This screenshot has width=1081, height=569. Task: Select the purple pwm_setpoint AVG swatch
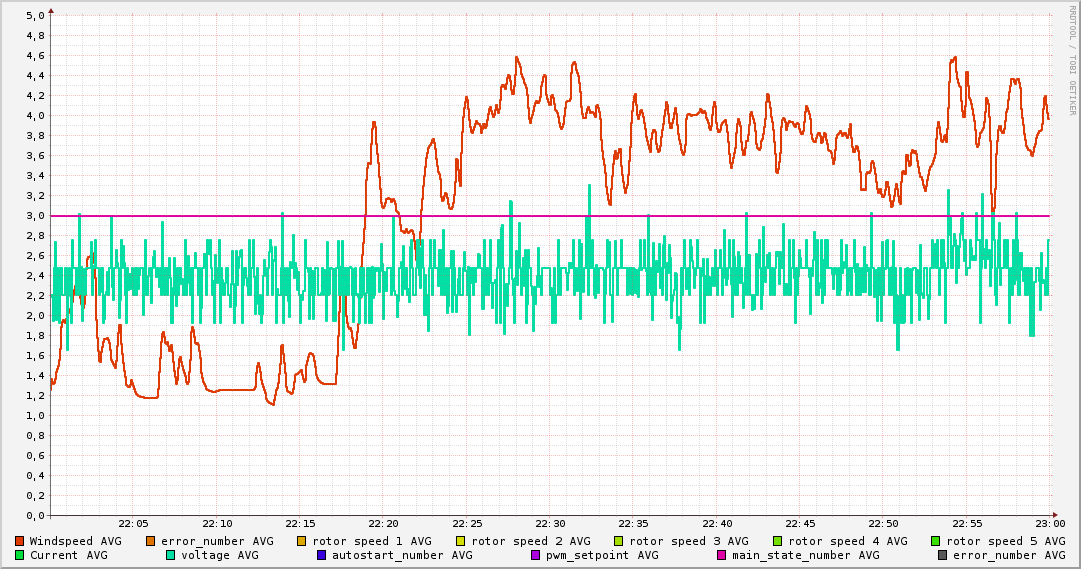point(535,555)
